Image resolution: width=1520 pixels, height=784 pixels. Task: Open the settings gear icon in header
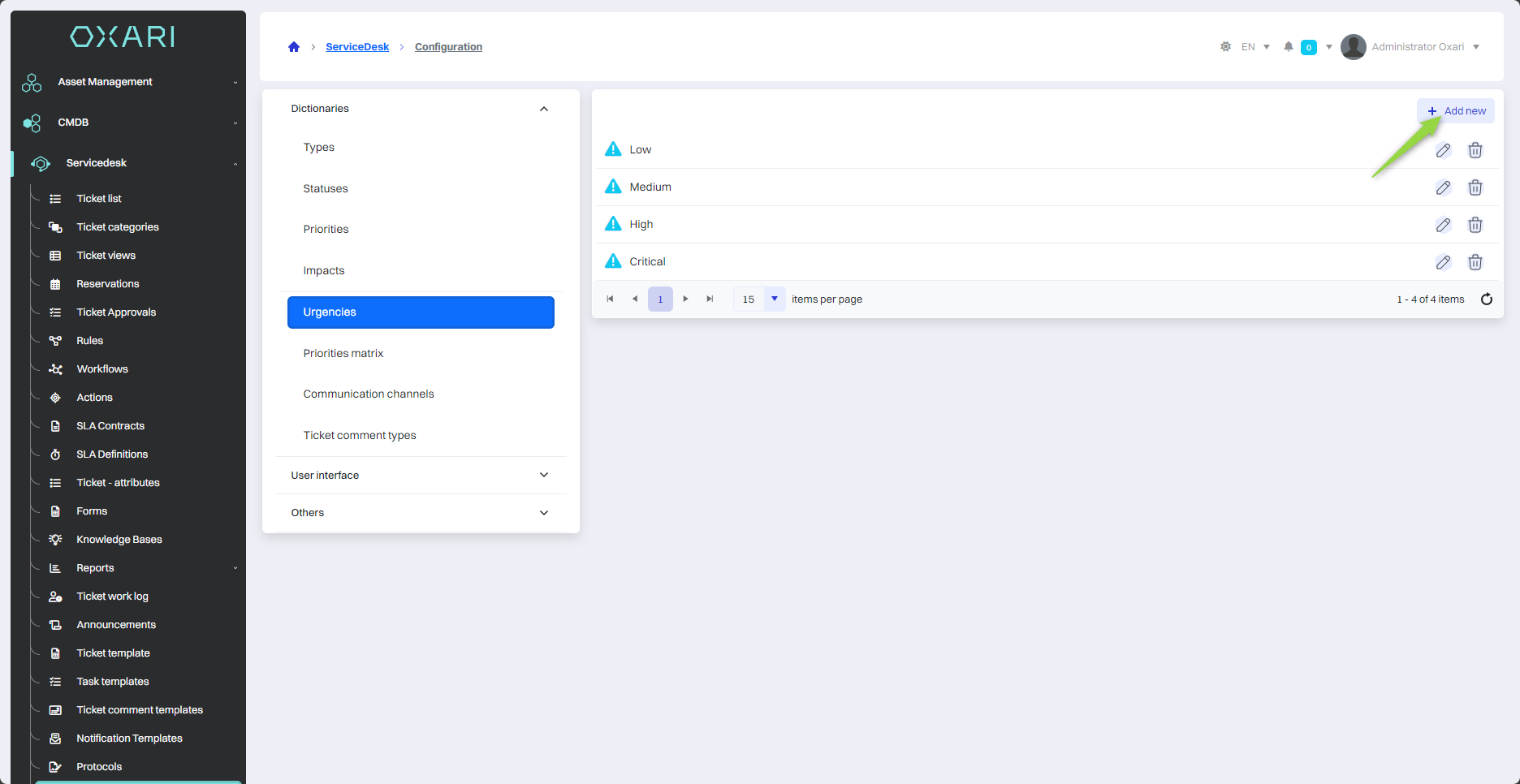(1225, 47)
